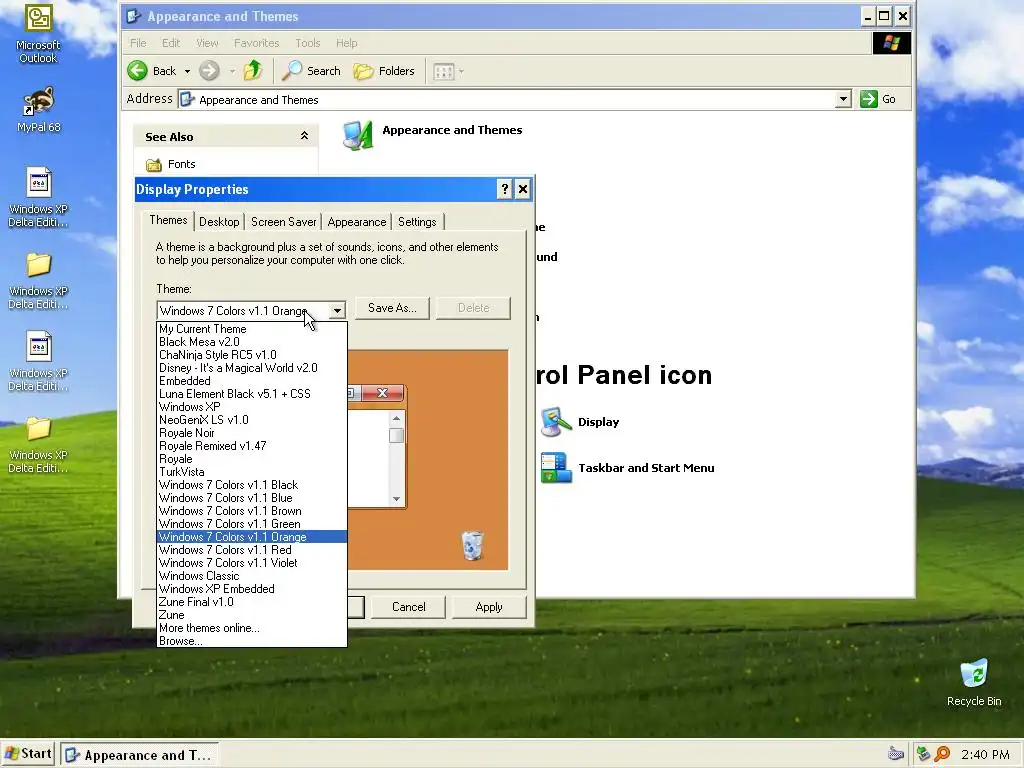Select Windows 7 Colors v1.1 Violet

(252, 563)
